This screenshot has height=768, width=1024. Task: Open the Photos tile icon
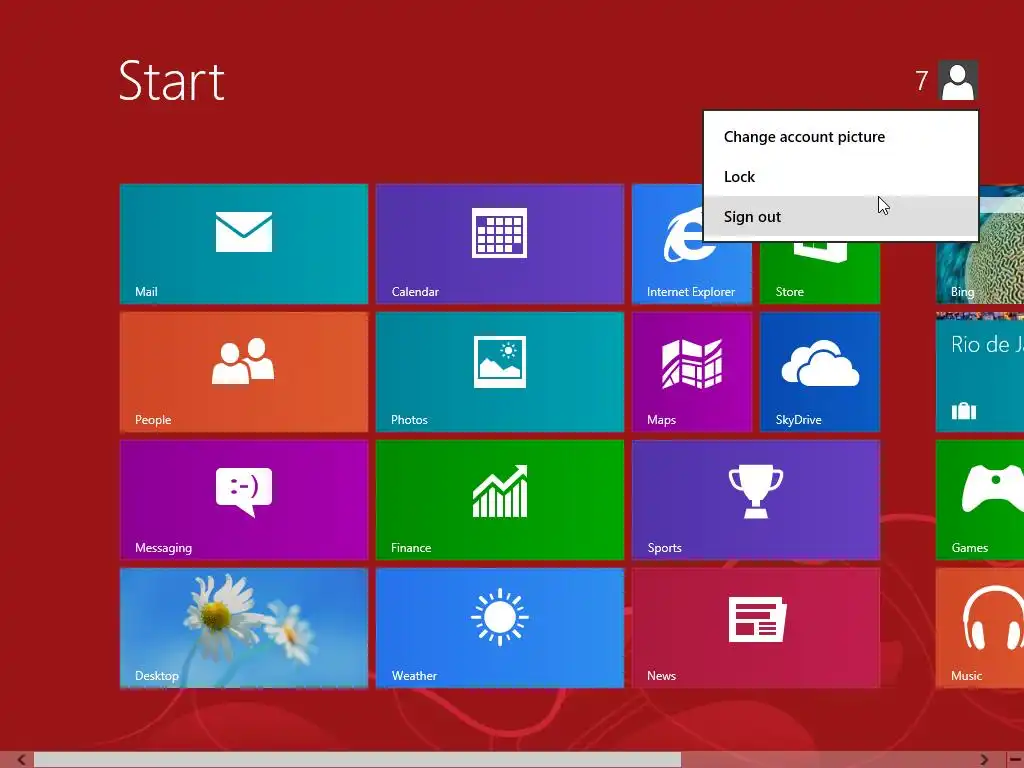[500, 361]
